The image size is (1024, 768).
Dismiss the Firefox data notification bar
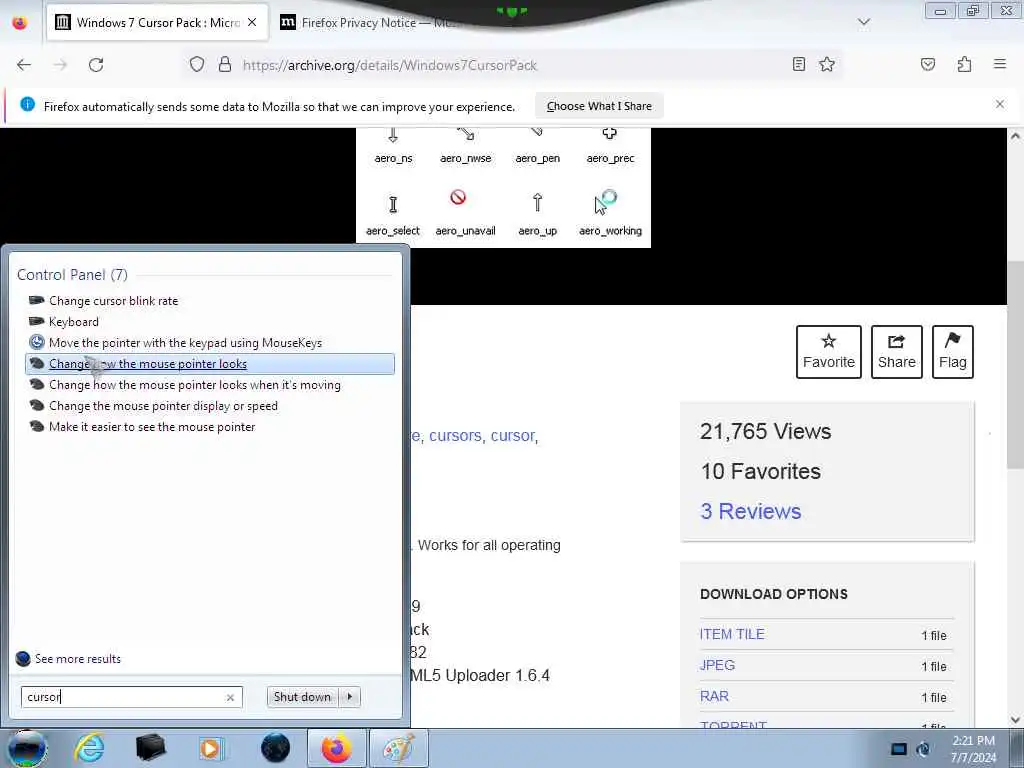(1000, 104)
